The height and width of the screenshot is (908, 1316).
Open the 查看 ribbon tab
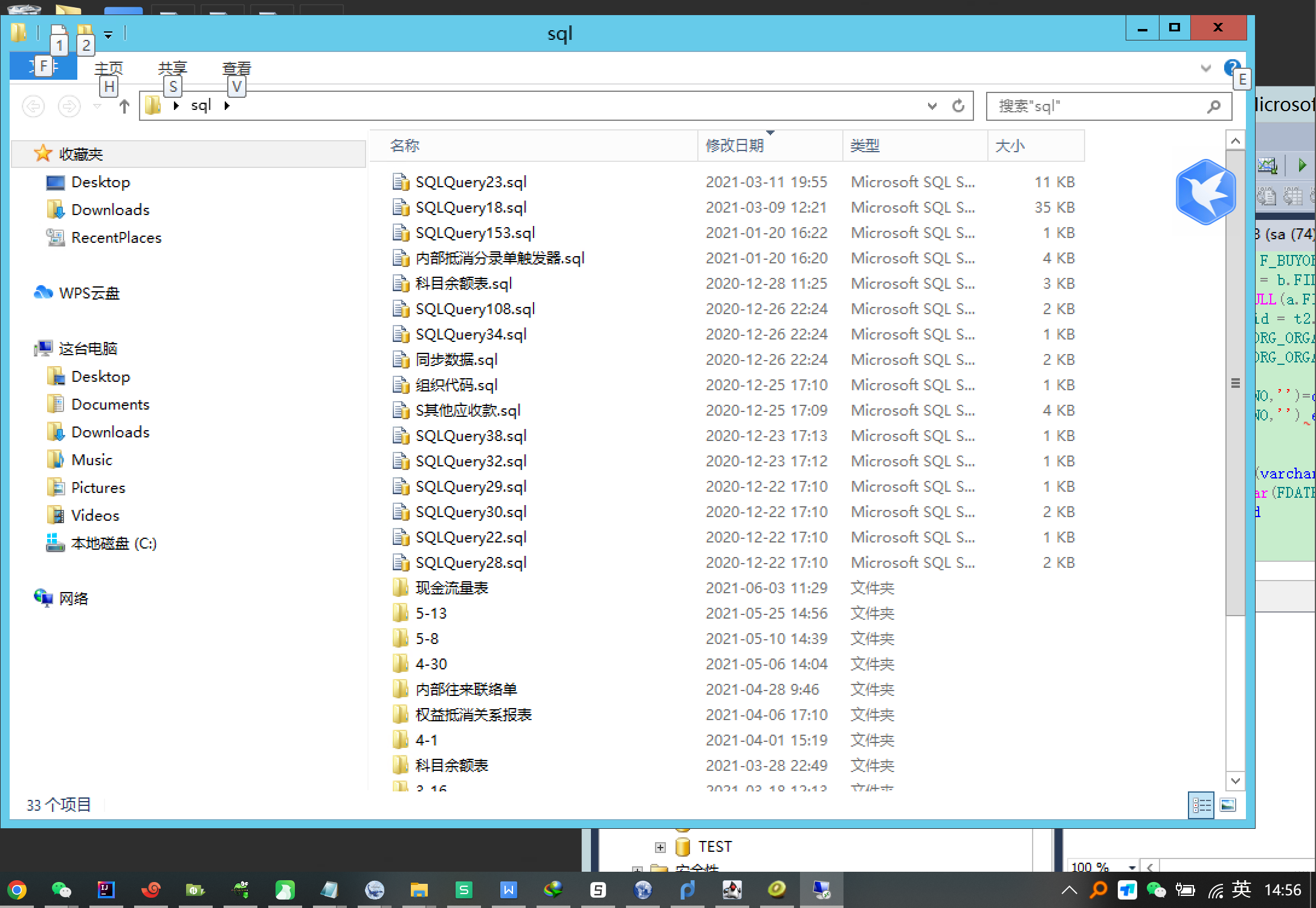(236, 68)
